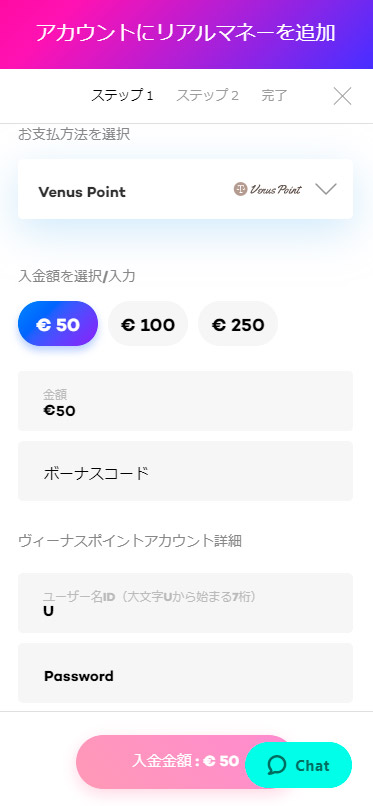Choose the € 100 deposit amount
The width and height of the screenshot is (373, 806).
[148, 324]
